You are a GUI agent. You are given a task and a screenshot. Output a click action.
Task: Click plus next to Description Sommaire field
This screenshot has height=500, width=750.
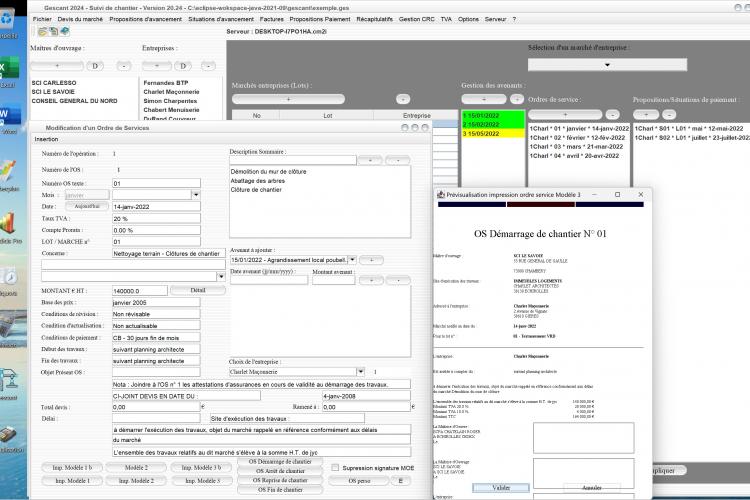point(370,160)
